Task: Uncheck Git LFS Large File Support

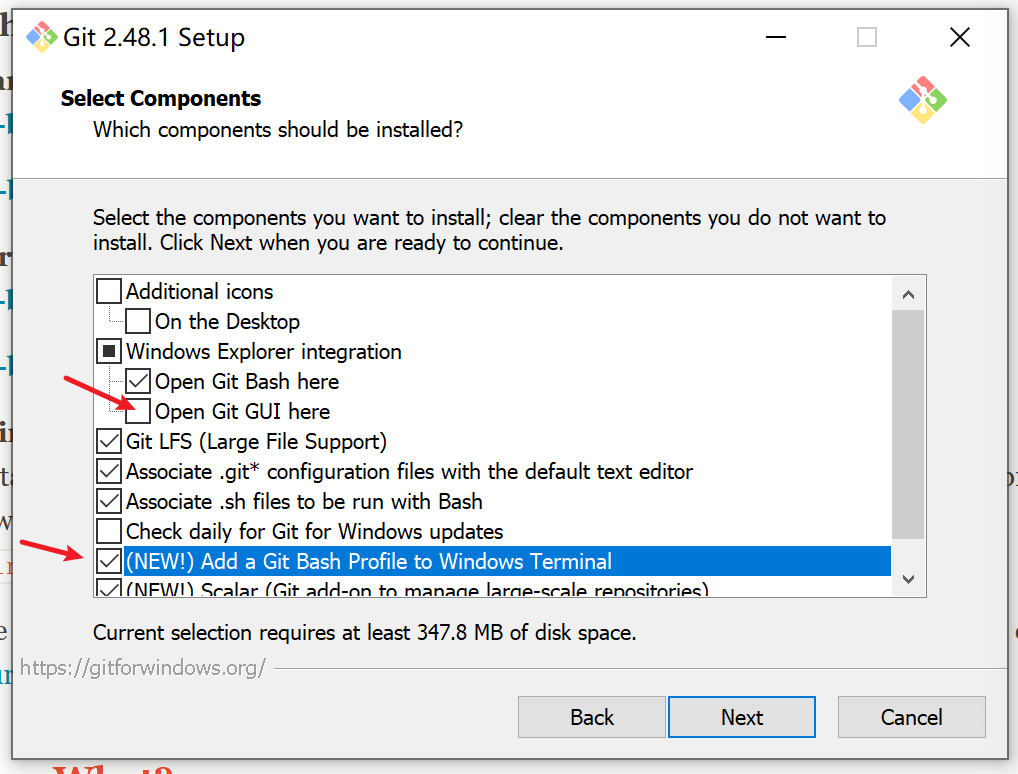Action: point(108,442)
